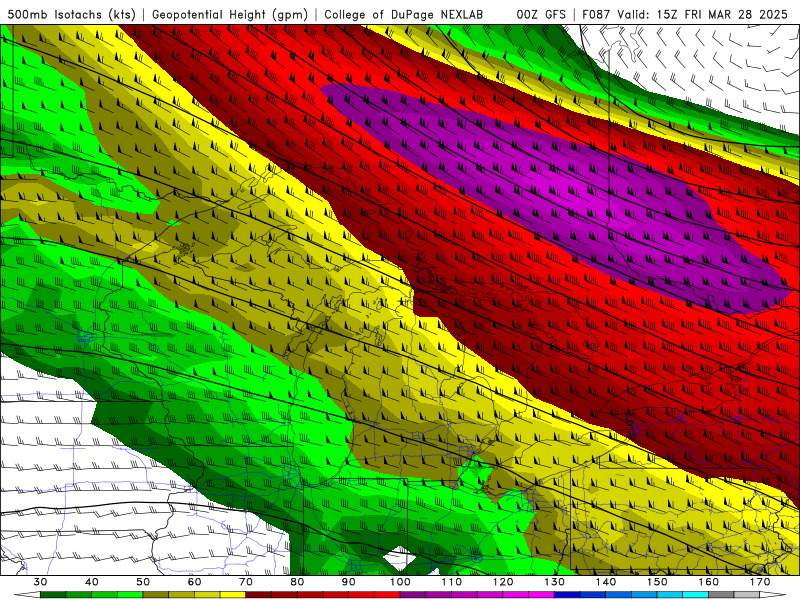Click the legend value '90'

click(349, 582)
